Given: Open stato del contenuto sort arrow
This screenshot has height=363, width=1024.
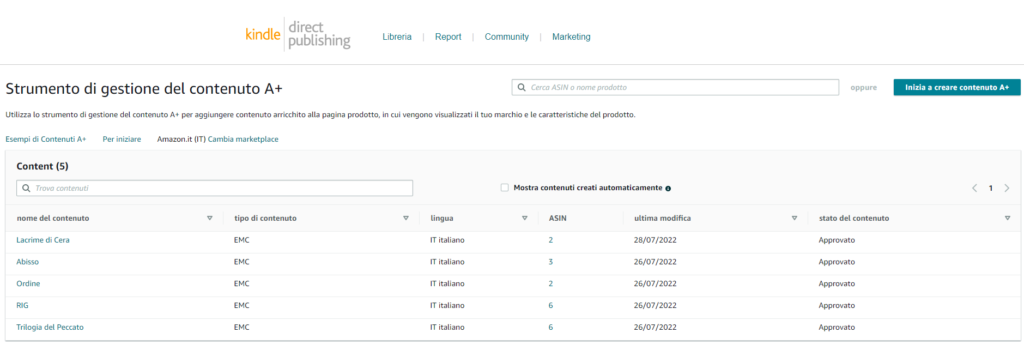Looking at the screenshot, I should [x=1007, y=218].
